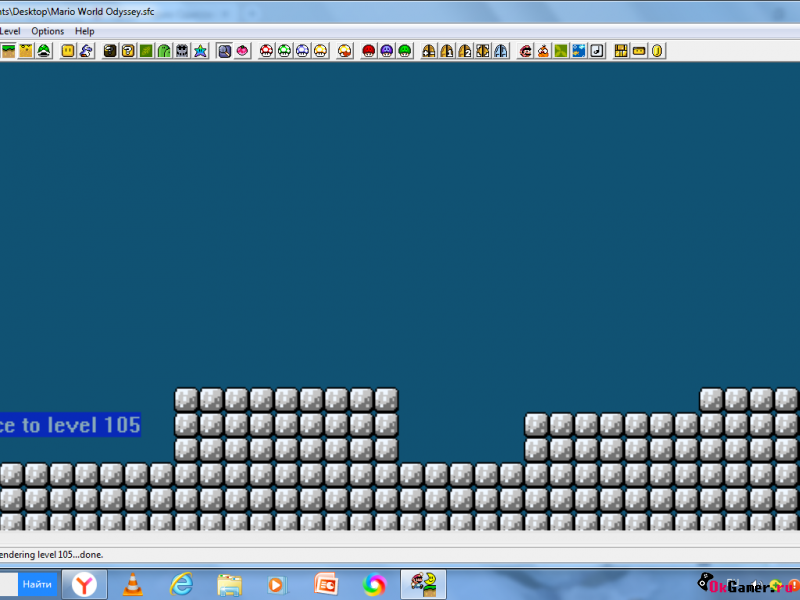Click the red-spotted mushroom icon

click(266, 51)
